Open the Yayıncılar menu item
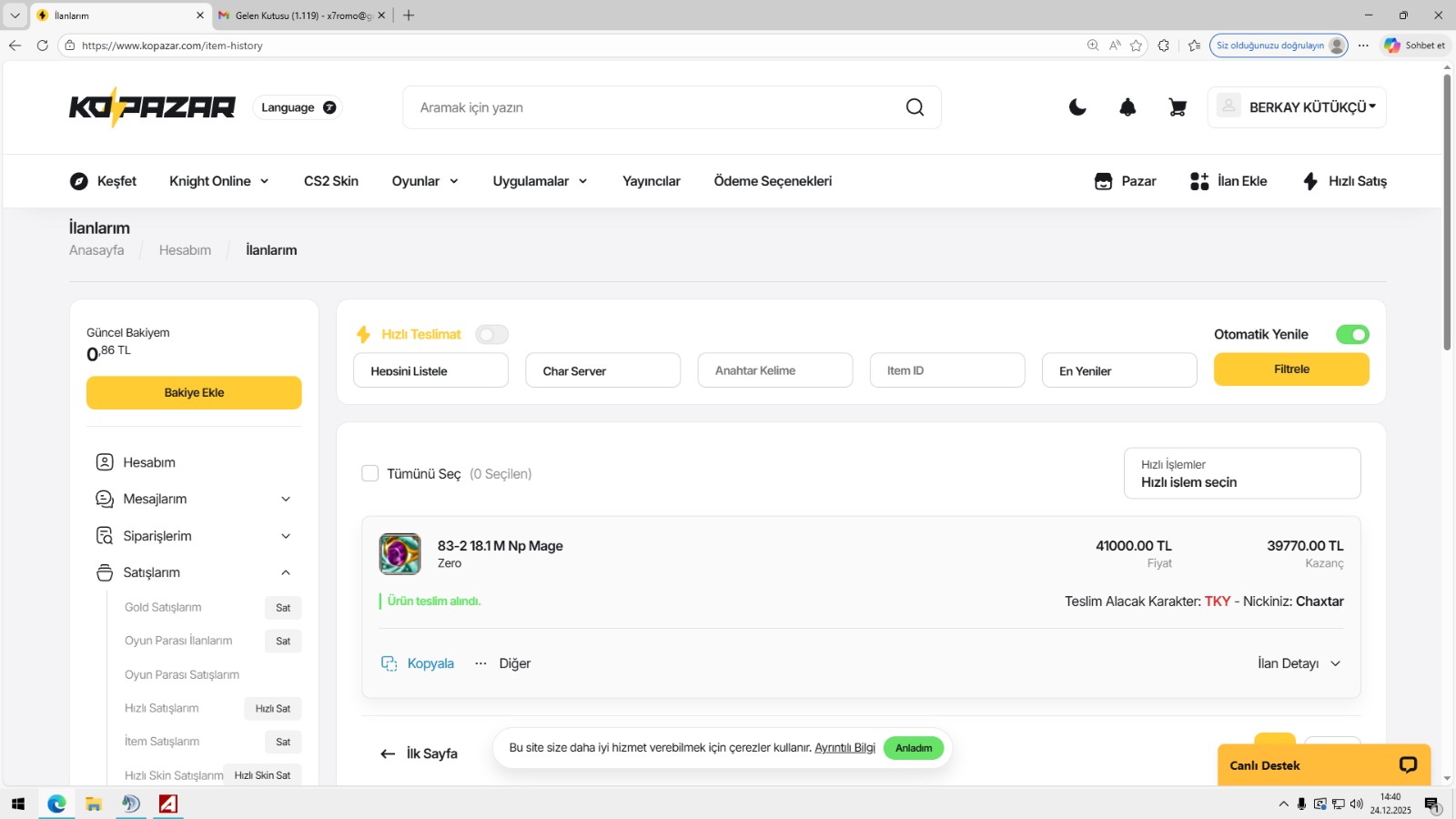This screenshot has width=1456, height=819. click(x=652, y=181)
